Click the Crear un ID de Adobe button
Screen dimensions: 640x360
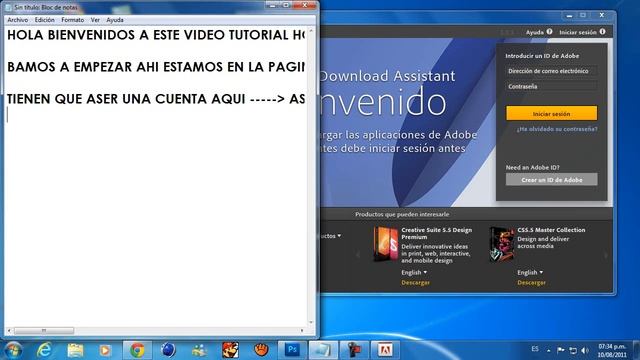pyautogui.click(x=551, y=180)
